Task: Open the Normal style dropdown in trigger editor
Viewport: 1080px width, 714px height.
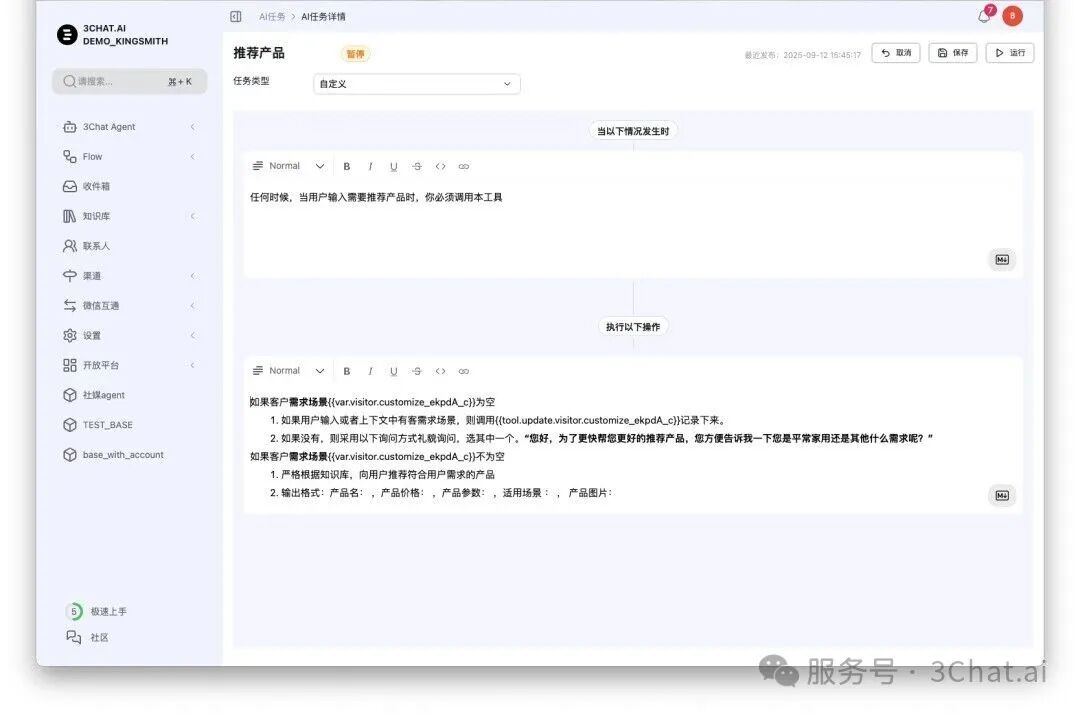Action: coord(289,166)
